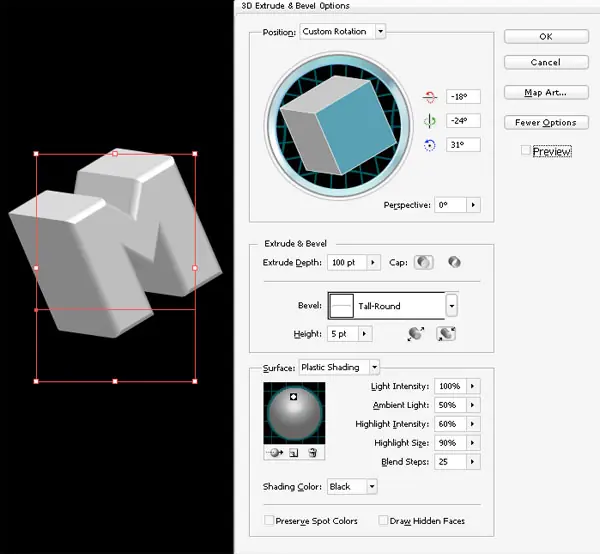The width and height of the screenshot is (600, 554).
Task: Click the X rotation field showing -18°
Action: coord(463,97)
